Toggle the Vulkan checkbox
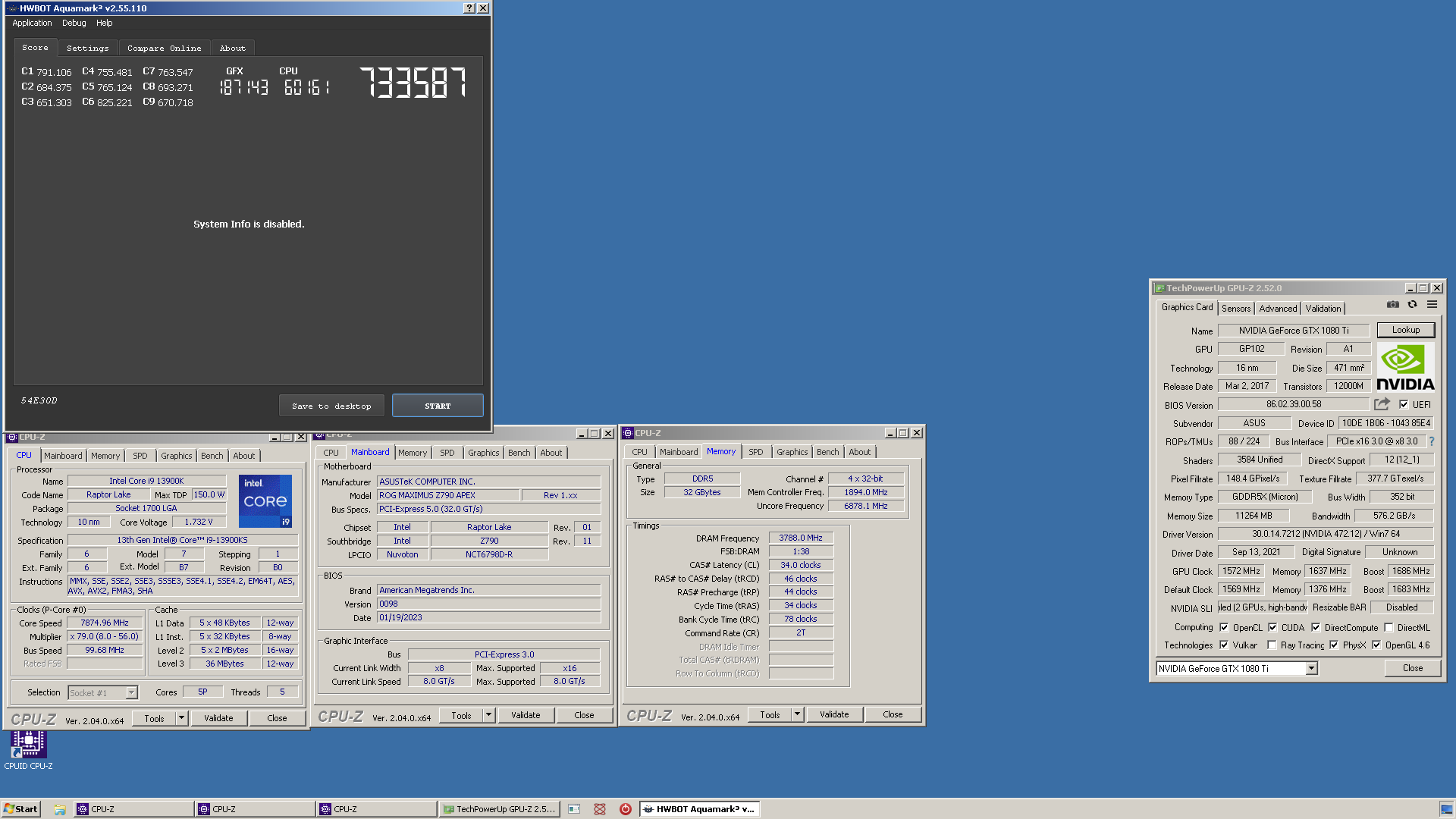This screenshot has width=1456, height=819. point(1224,645)
